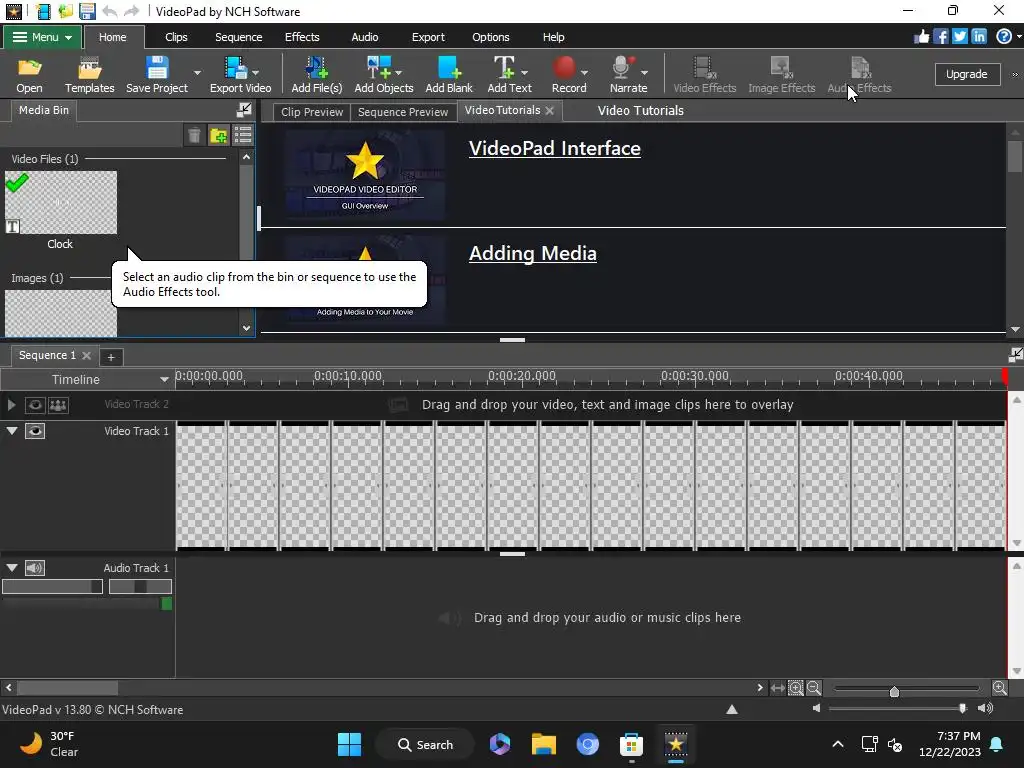The width and height of the screenshot is (1024, 768).
Task: Toggle visibility of Video Track 1
Action: 35,431
